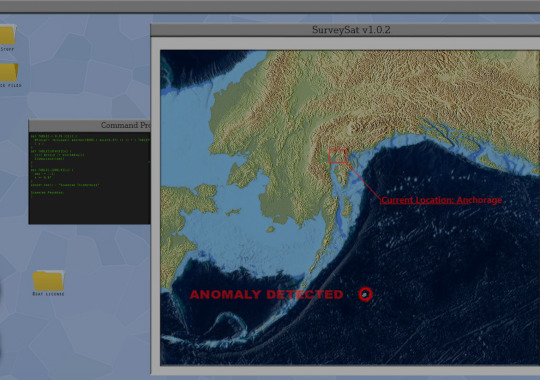Click the Boat License folder label

coord(48,294)
